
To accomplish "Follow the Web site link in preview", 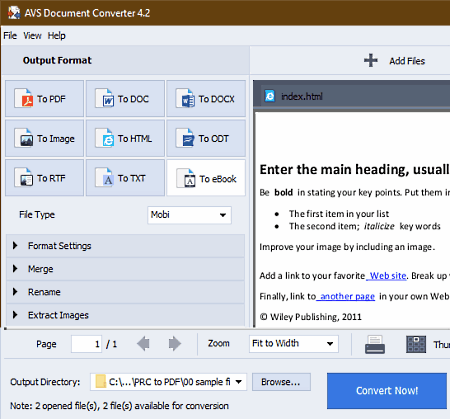I will 387,276.
